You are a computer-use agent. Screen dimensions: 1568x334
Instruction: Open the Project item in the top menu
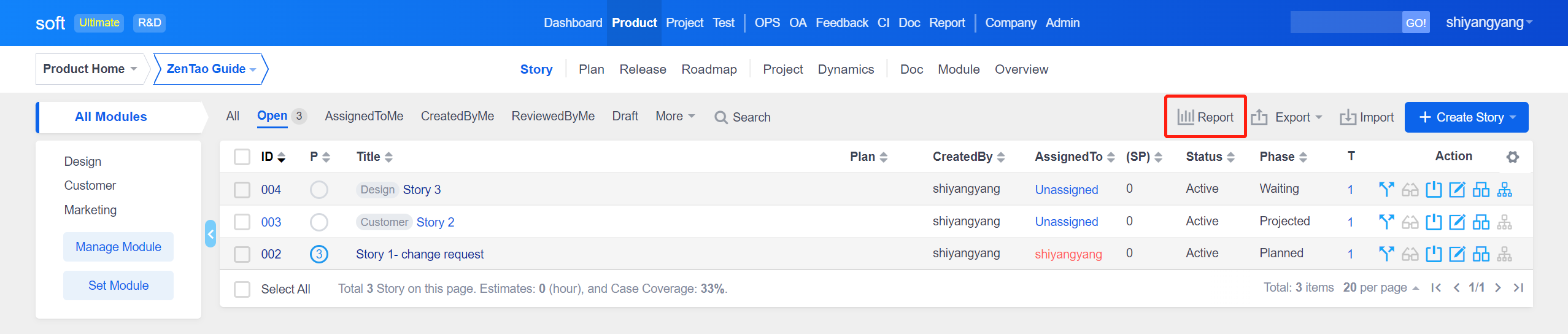684,23
